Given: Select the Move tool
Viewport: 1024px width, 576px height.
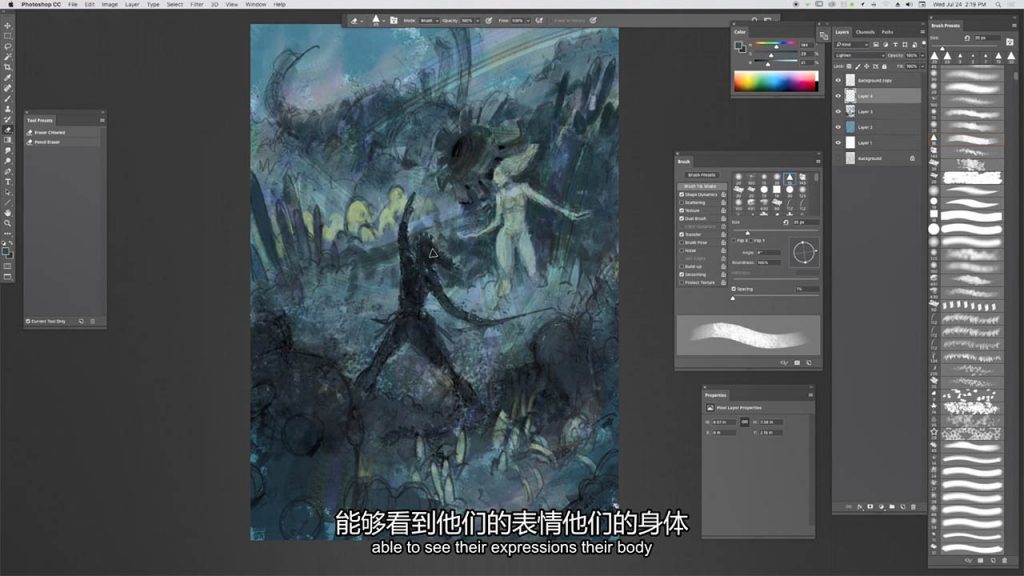Looking at the screenshot, I should [x=8, y=25].
